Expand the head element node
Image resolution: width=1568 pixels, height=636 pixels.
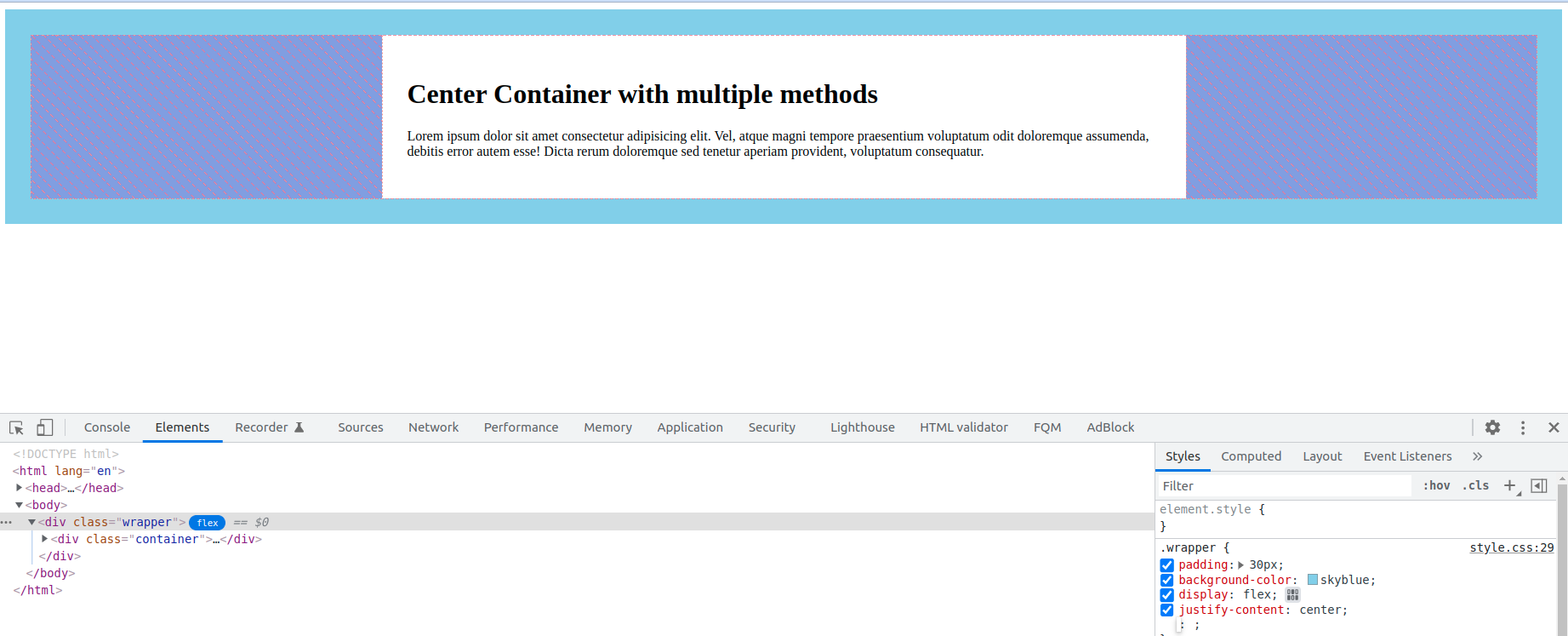(19, 488)
